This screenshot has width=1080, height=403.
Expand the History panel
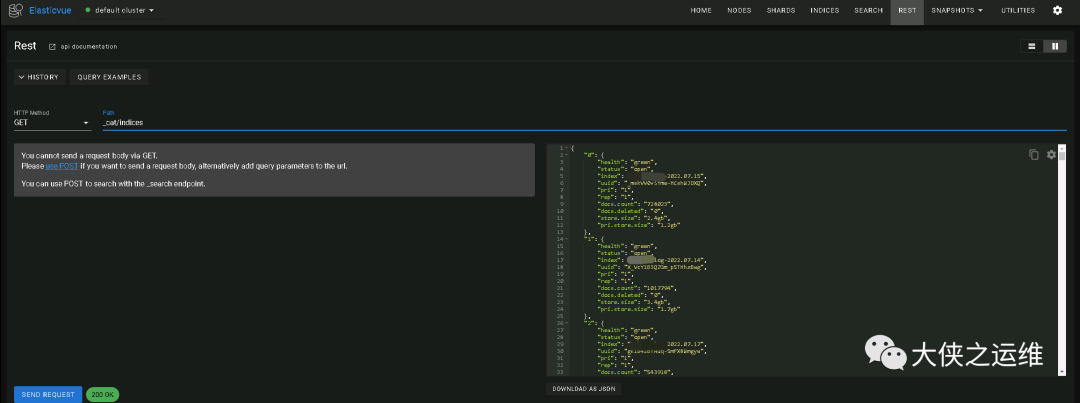pyautogui.click(x=39, y=77)
